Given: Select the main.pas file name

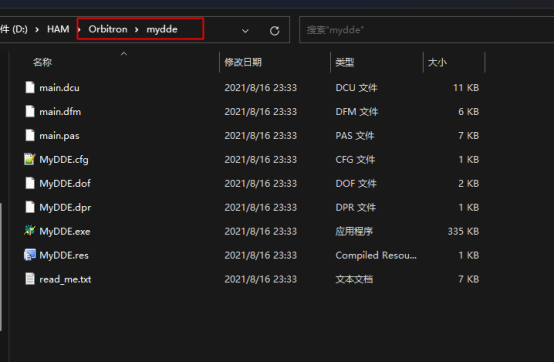Looking at the screenshot, I should coord(59,136).
